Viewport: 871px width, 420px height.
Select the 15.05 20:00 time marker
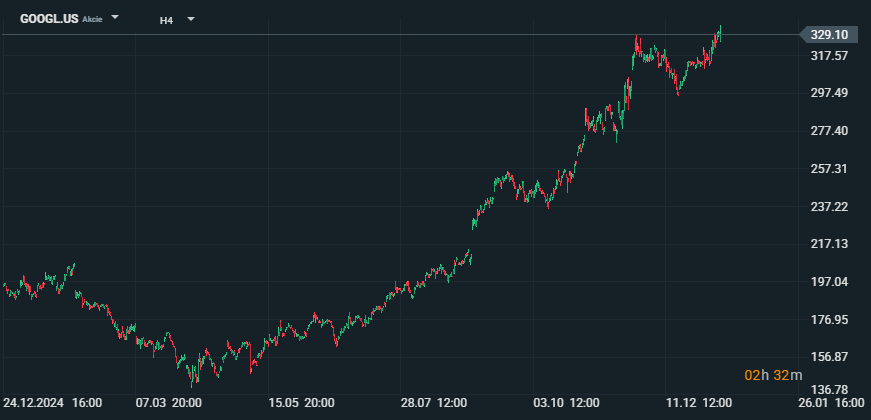(x=301, y=403)
